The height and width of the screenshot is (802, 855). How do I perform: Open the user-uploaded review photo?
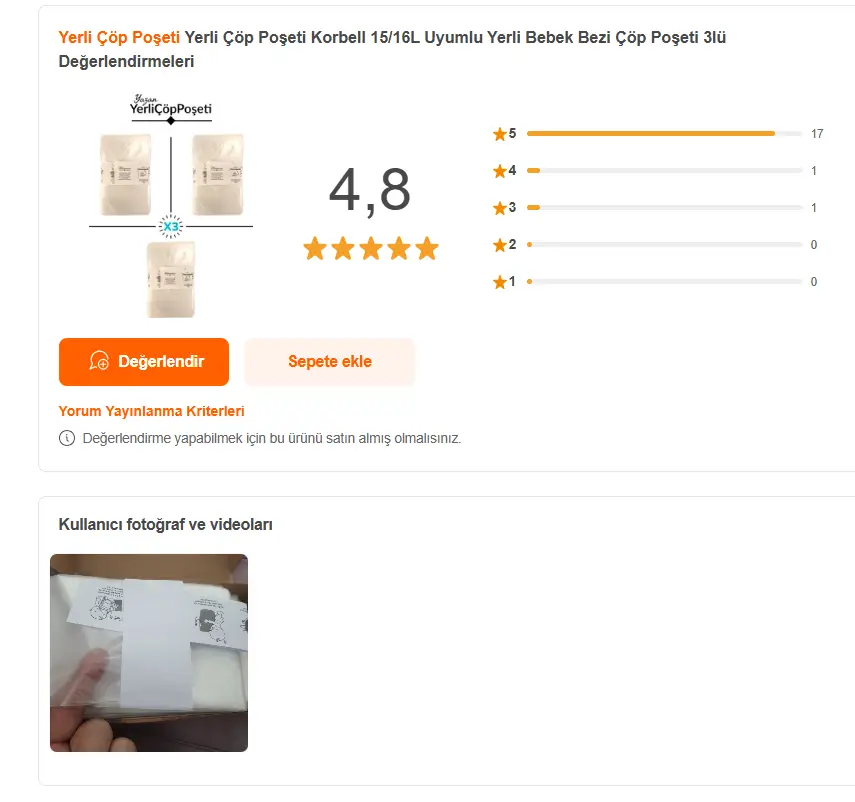pos(149,653)
